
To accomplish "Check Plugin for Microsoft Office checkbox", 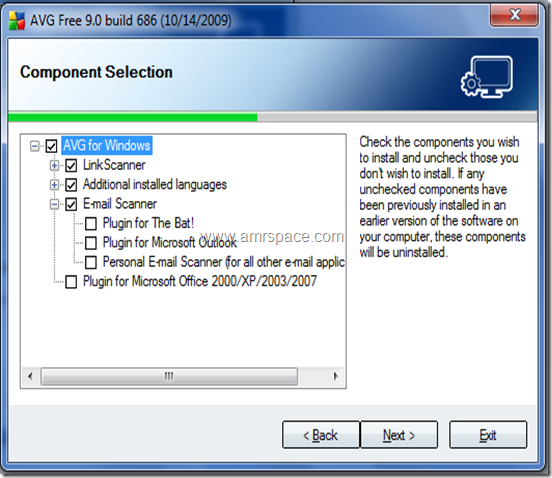I will tap(71, 282).
